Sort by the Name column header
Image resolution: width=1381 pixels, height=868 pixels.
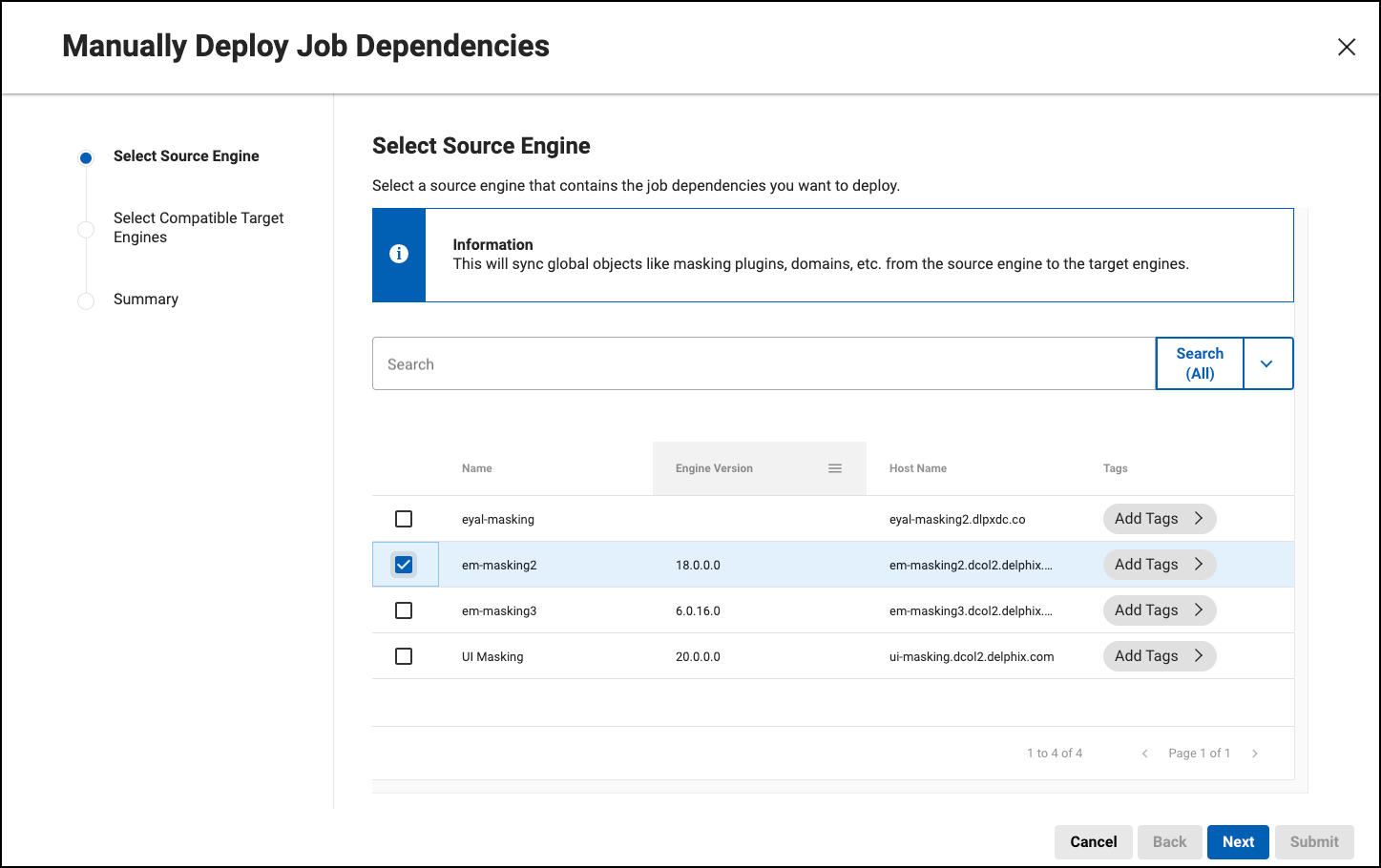pyautogui.click(x=477, y=468)
